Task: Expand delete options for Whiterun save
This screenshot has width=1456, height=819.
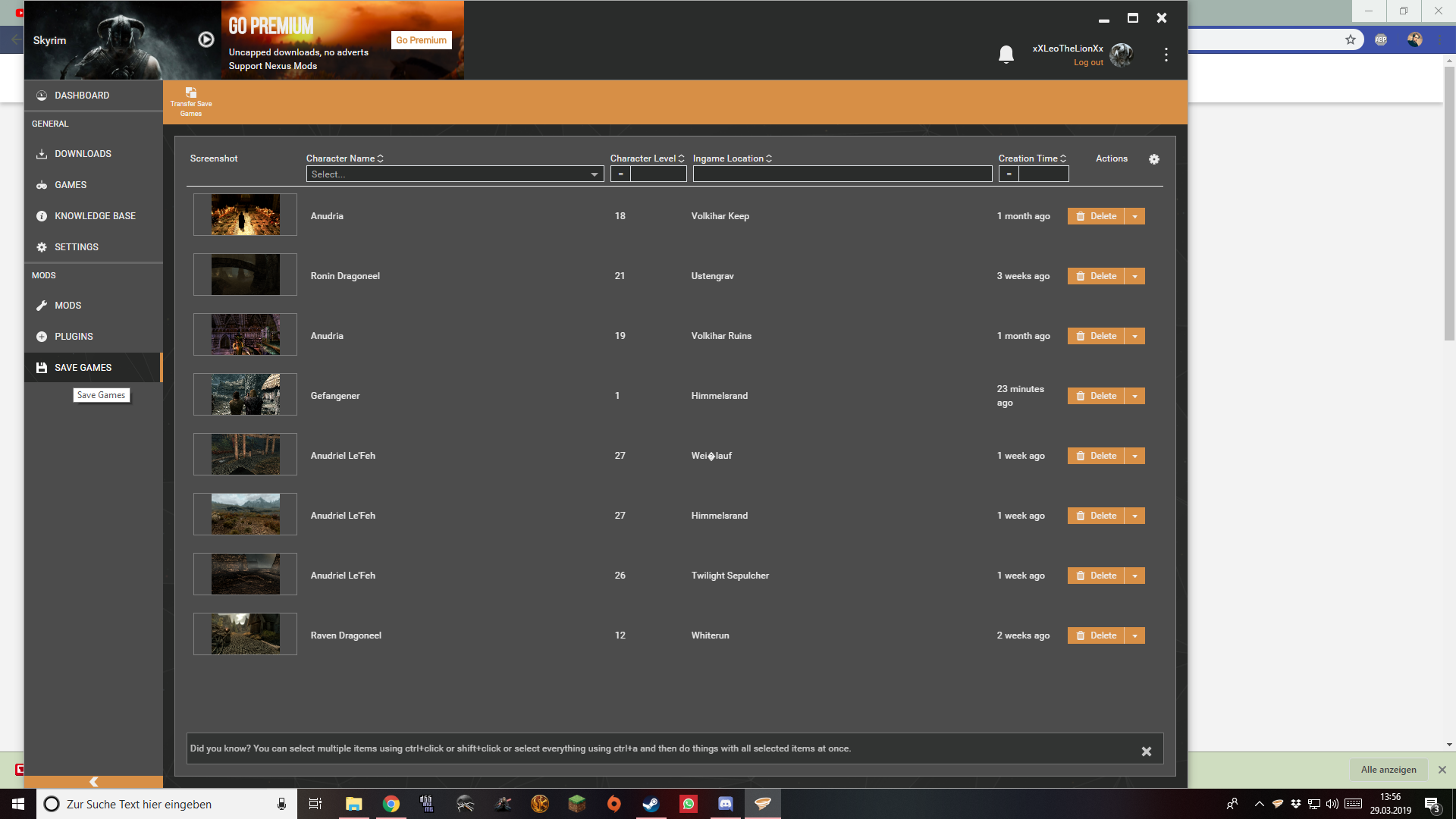Action: [1134, 635]
